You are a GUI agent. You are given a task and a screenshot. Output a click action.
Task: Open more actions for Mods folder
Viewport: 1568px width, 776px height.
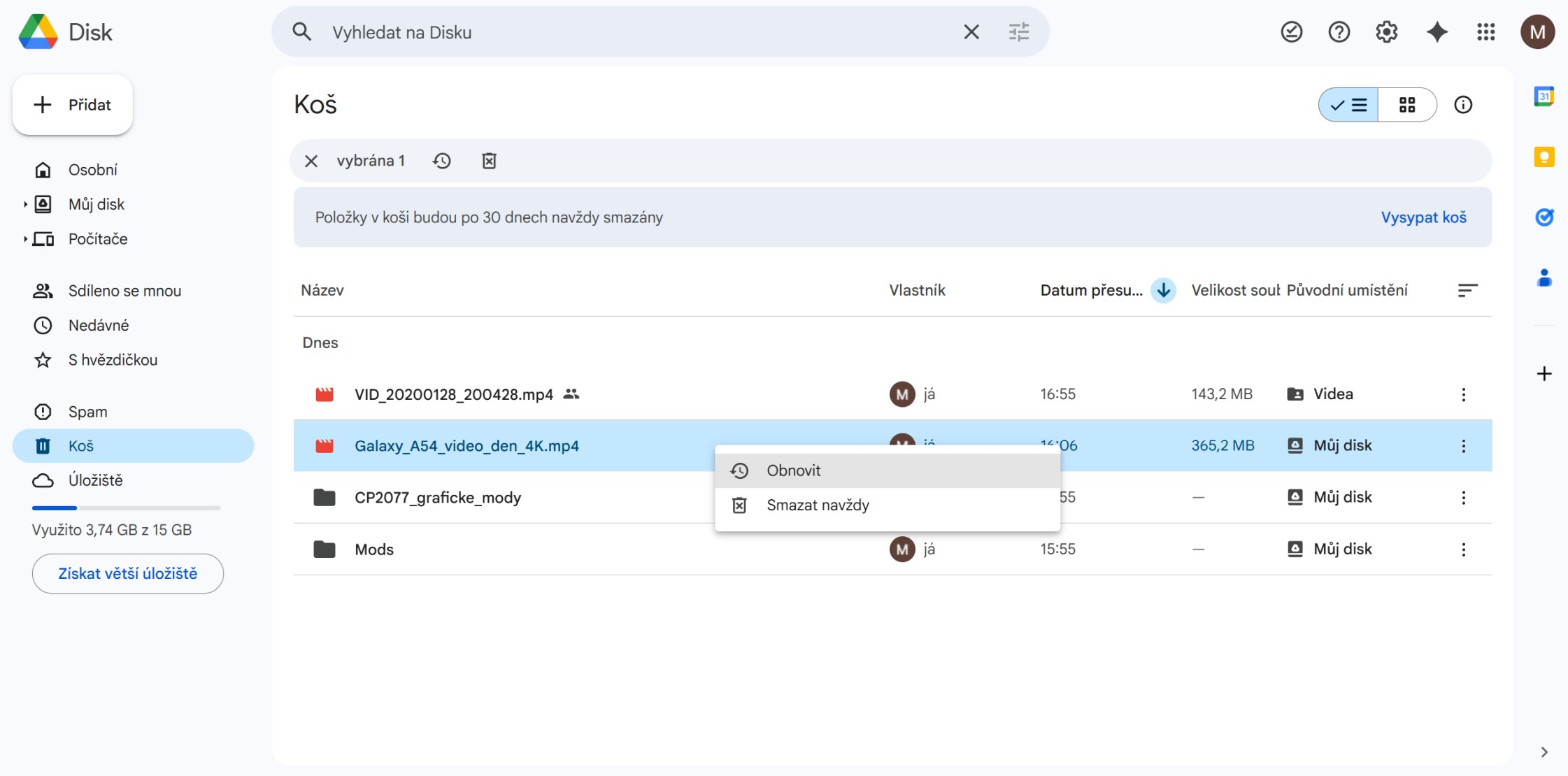point(1463,549)
